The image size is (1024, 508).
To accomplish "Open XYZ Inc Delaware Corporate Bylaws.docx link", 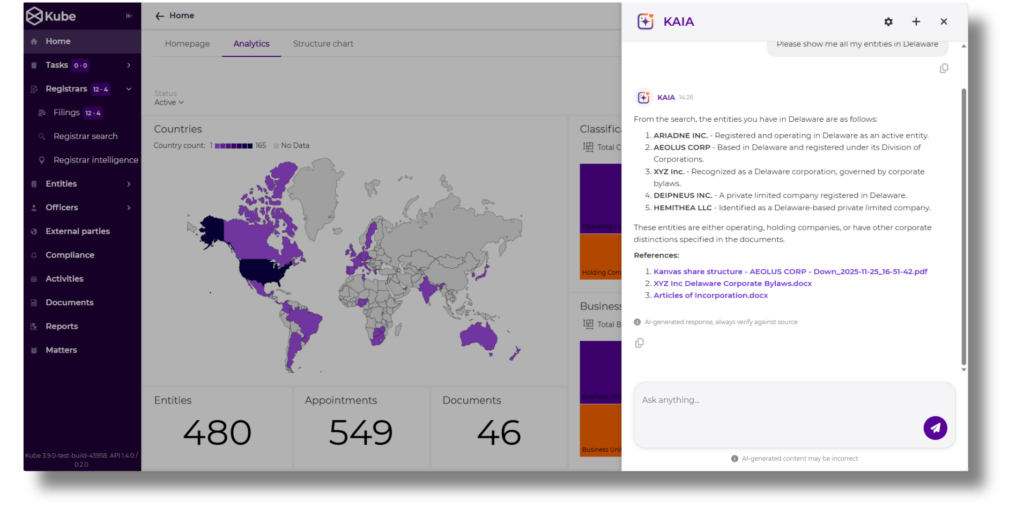I will (733, 283).
